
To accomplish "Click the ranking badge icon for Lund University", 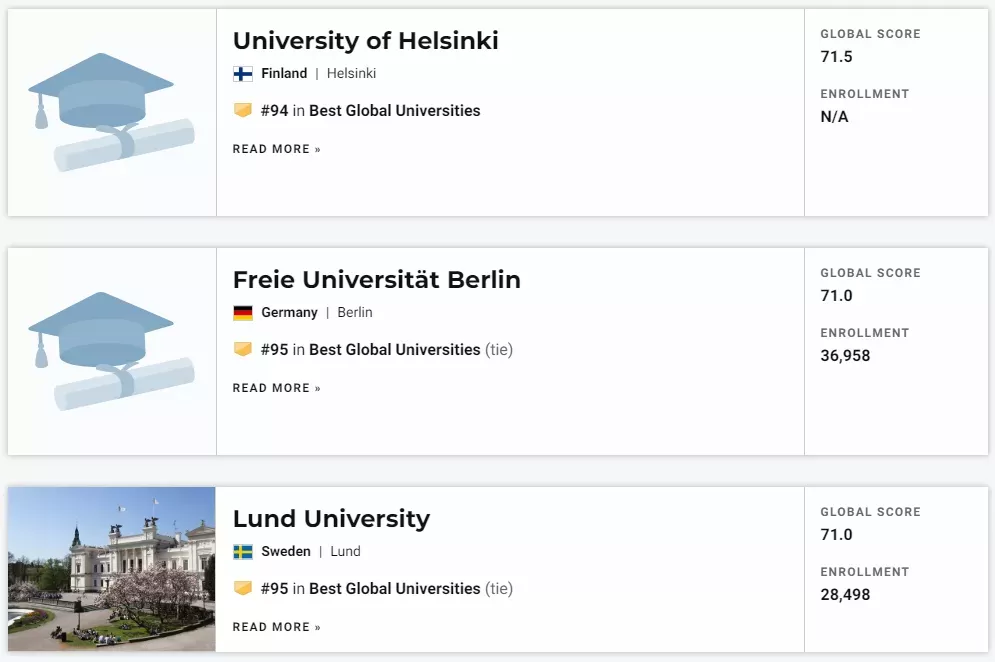I will [242, 588].
